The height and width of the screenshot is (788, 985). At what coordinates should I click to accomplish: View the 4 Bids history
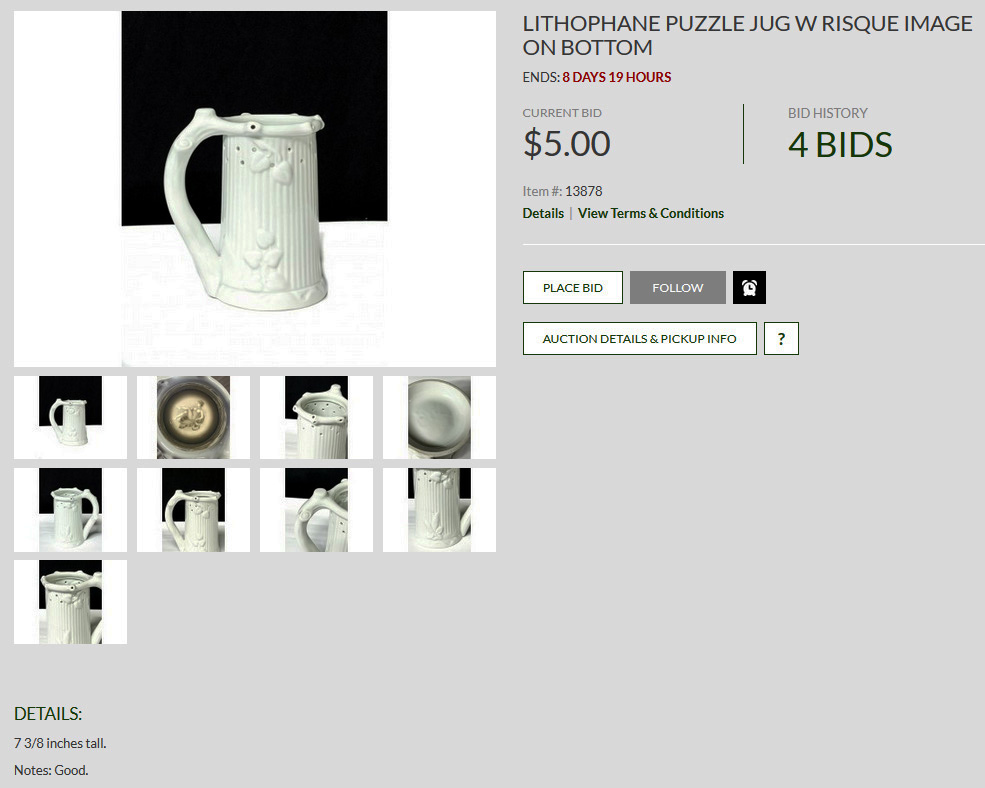tap(840, 145)
